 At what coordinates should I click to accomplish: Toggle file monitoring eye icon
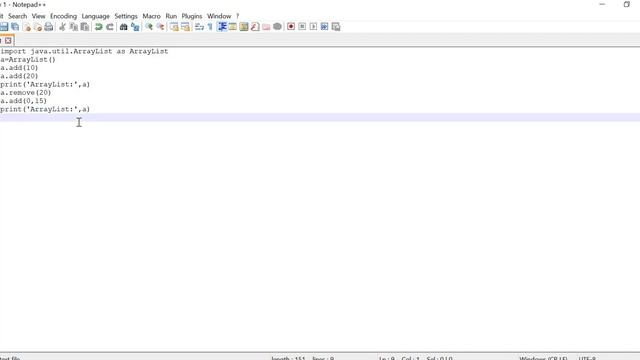(277, 27)
